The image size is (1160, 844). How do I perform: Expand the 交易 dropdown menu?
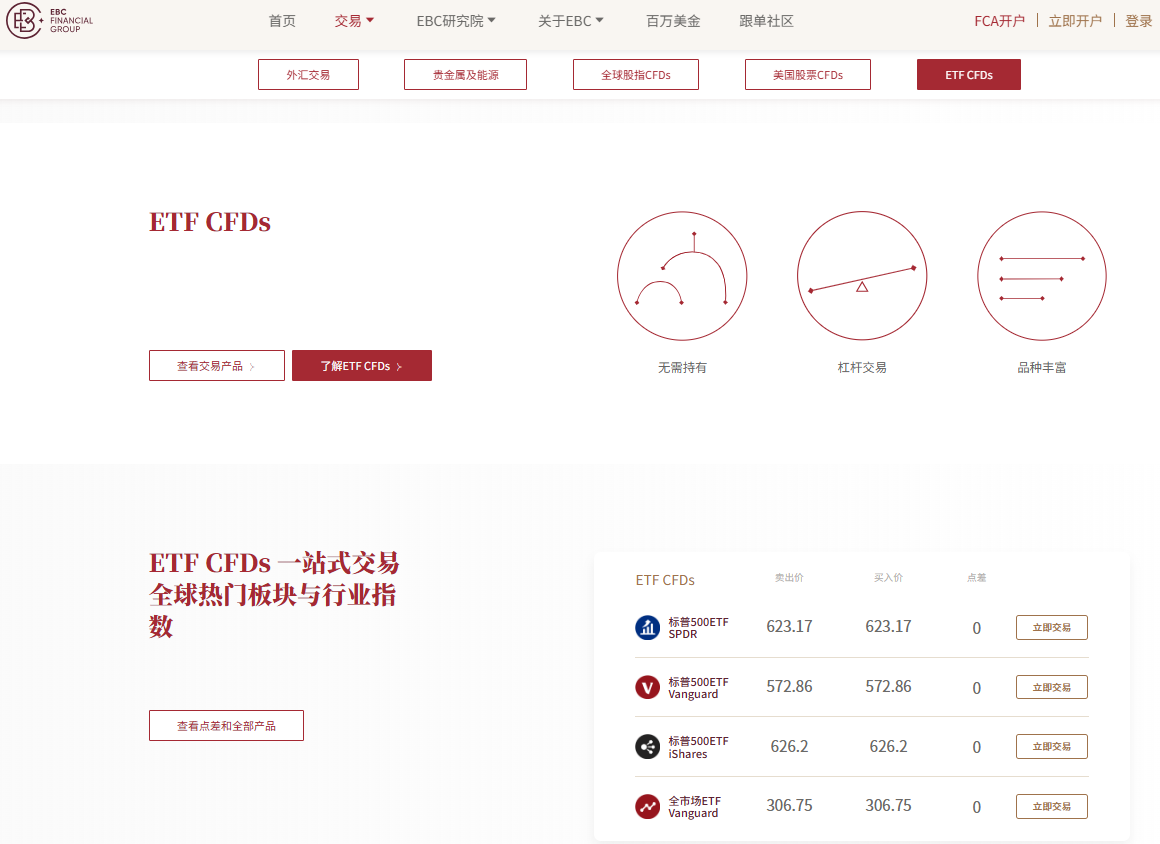[354, 21]
